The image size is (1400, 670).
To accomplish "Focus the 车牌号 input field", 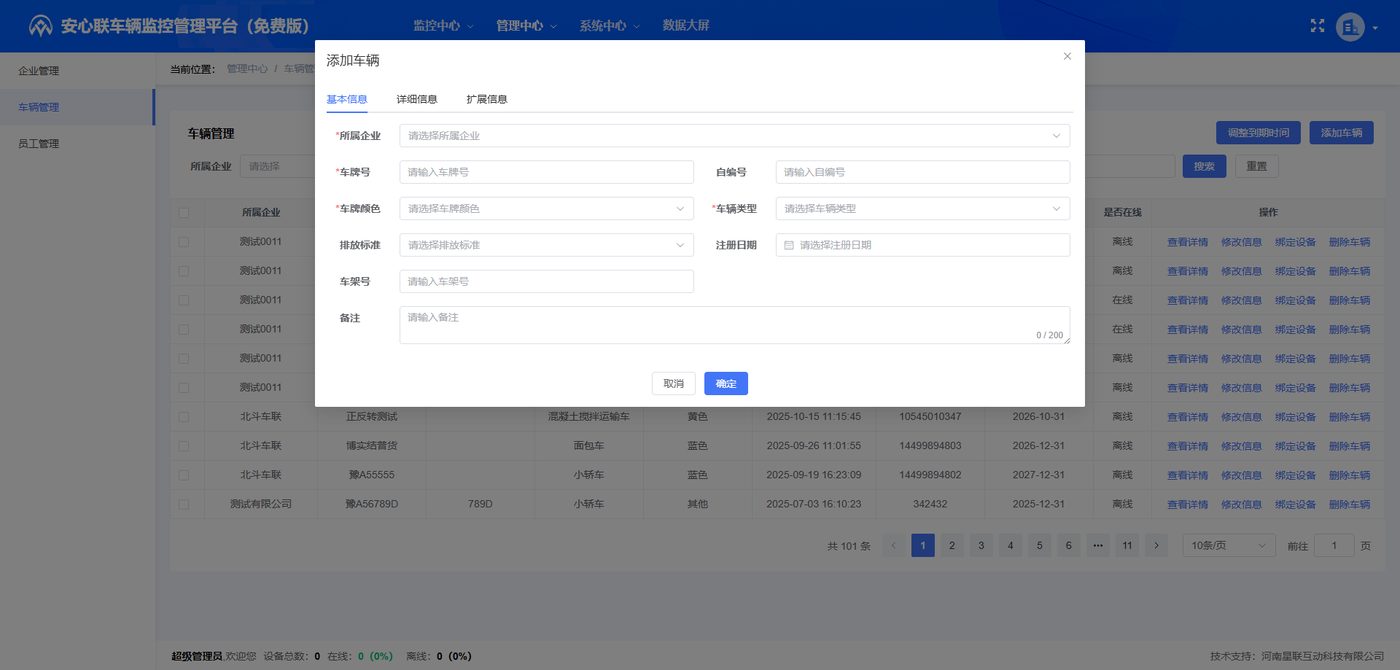I will point(547,172).
